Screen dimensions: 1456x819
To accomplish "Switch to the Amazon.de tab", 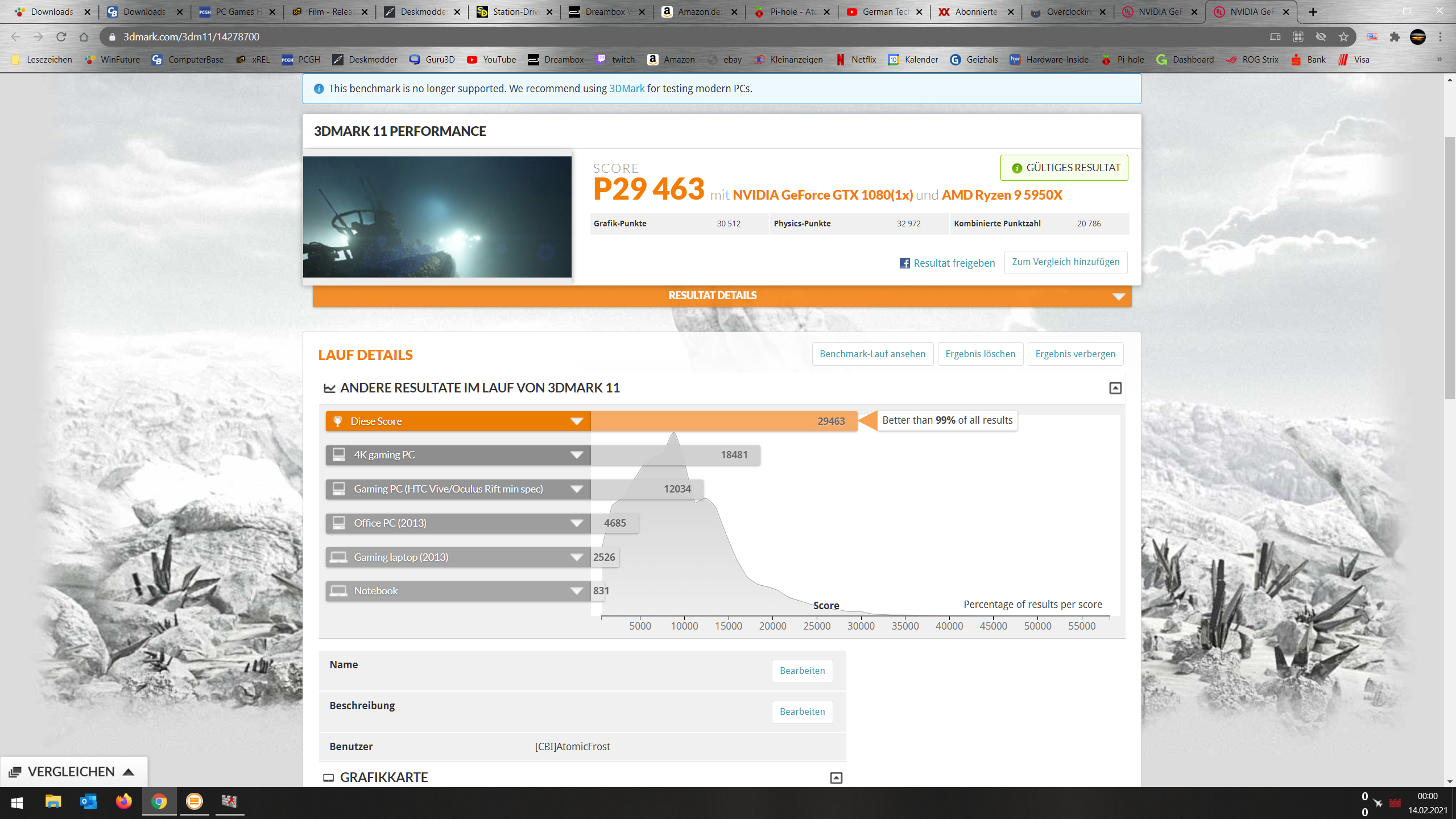I will (699, 12).
